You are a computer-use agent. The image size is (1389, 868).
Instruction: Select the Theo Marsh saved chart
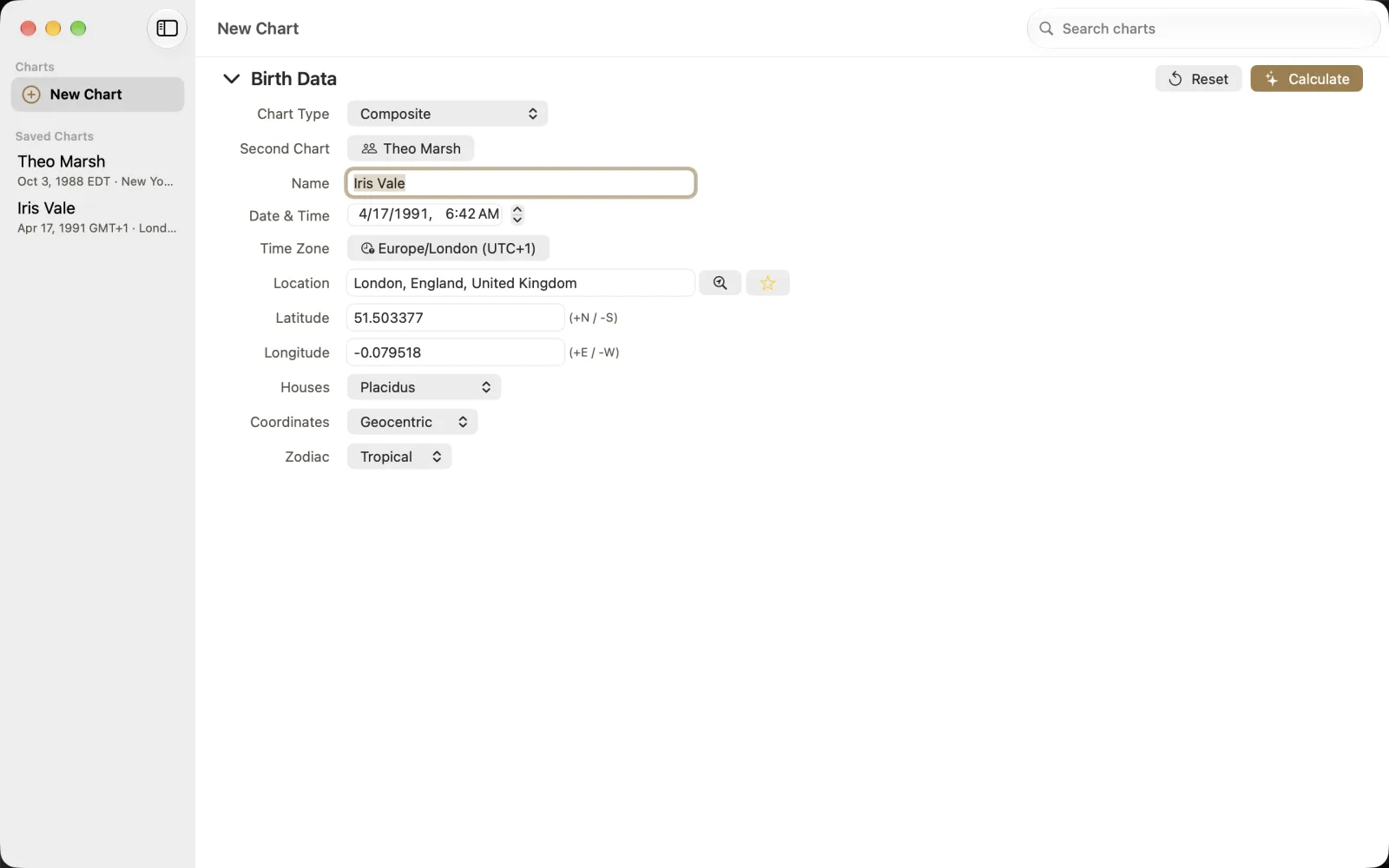pyautogui.click(x=97, y=170)
